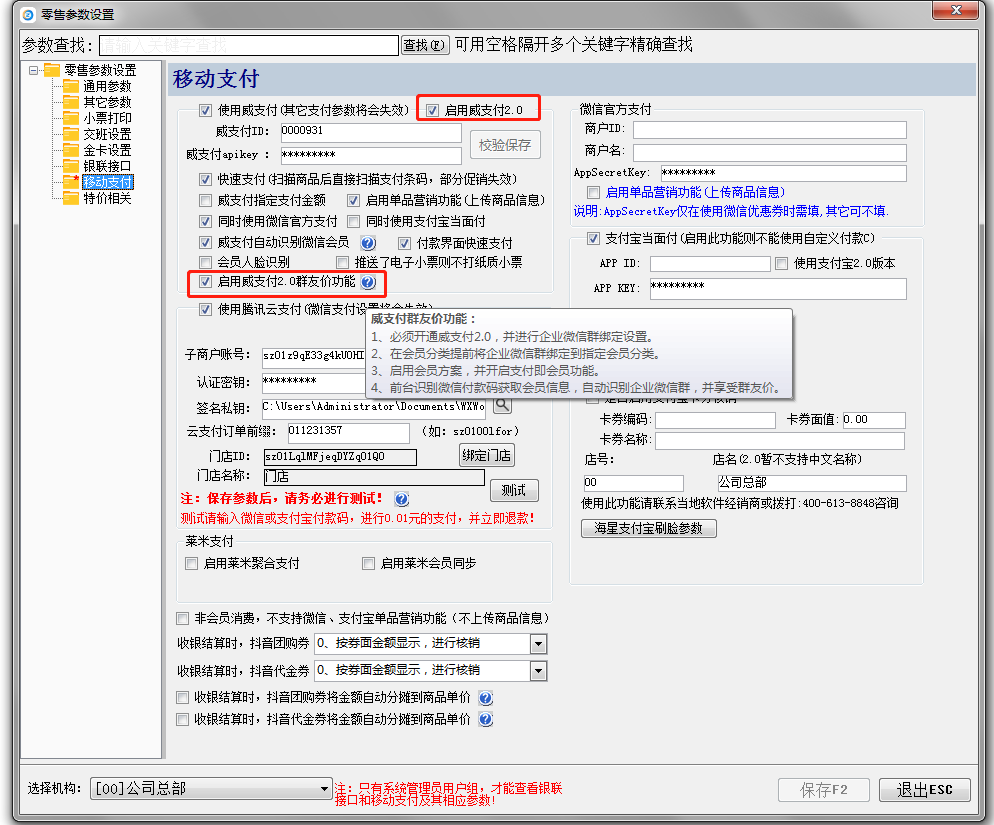Enable 使用支付宝2.0版本 checkbox
Viewport: 994px width, 825px height.
click(782, 263)
